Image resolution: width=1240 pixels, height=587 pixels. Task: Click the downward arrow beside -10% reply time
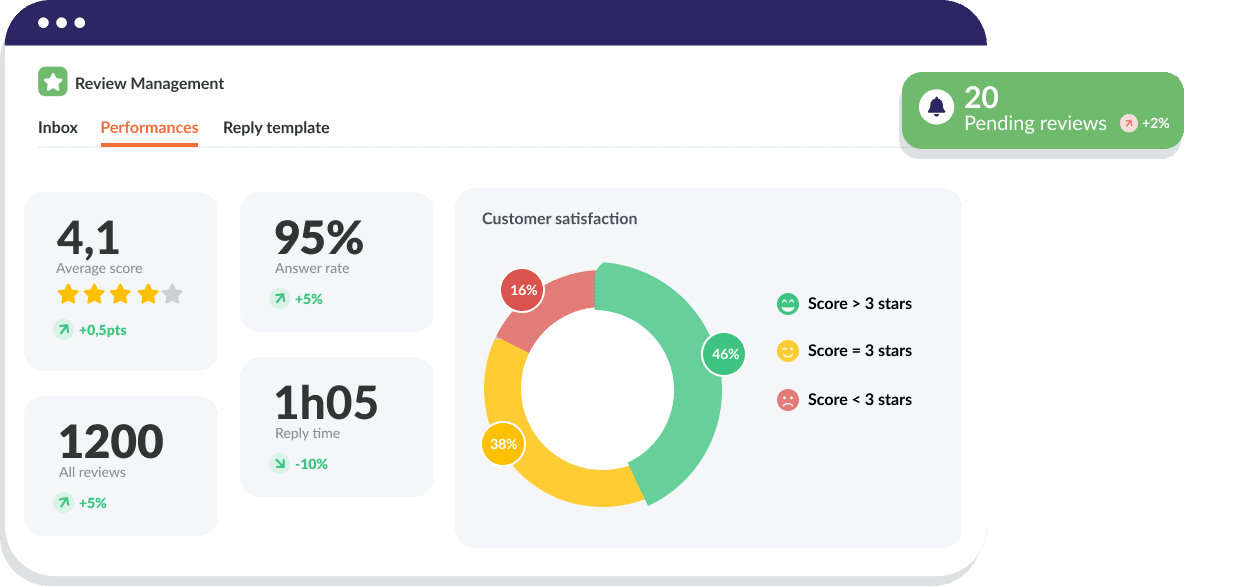280,463
